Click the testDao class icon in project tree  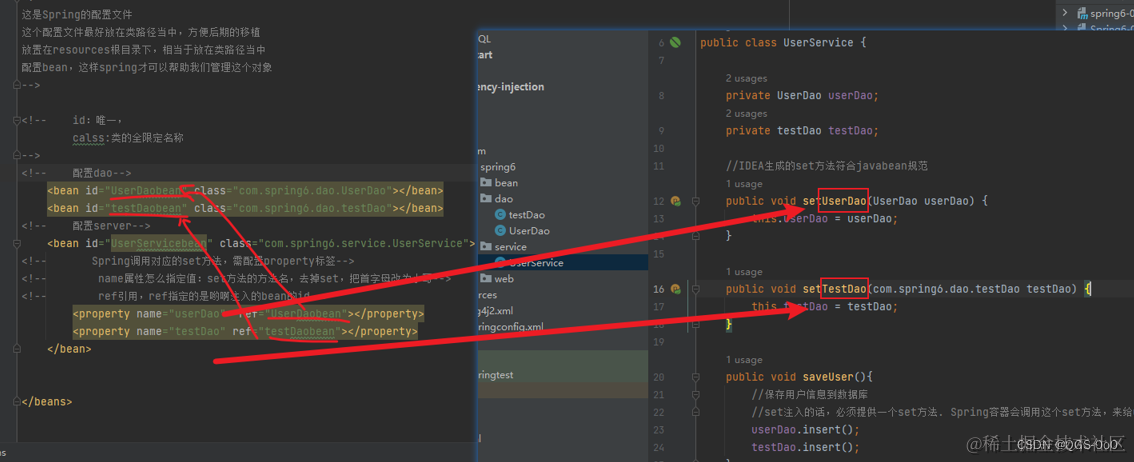[500, 215]
